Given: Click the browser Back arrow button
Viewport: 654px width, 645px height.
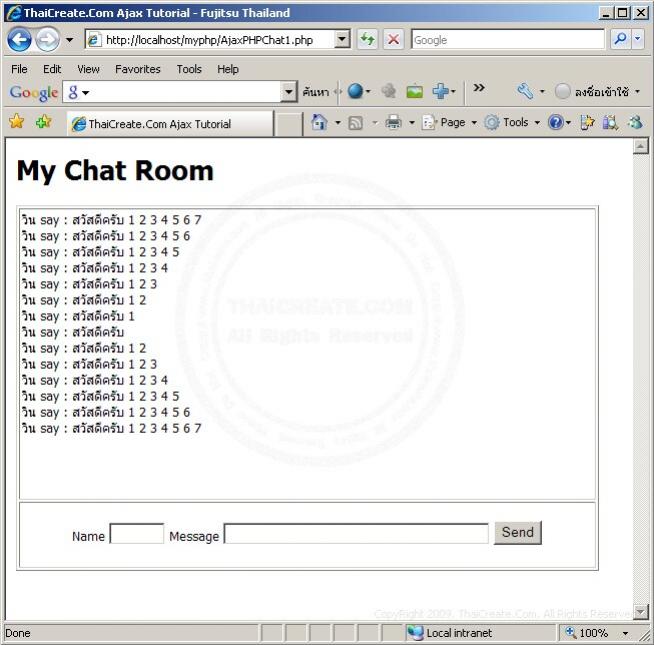Looking at the screenshot, I should [19, 40].
